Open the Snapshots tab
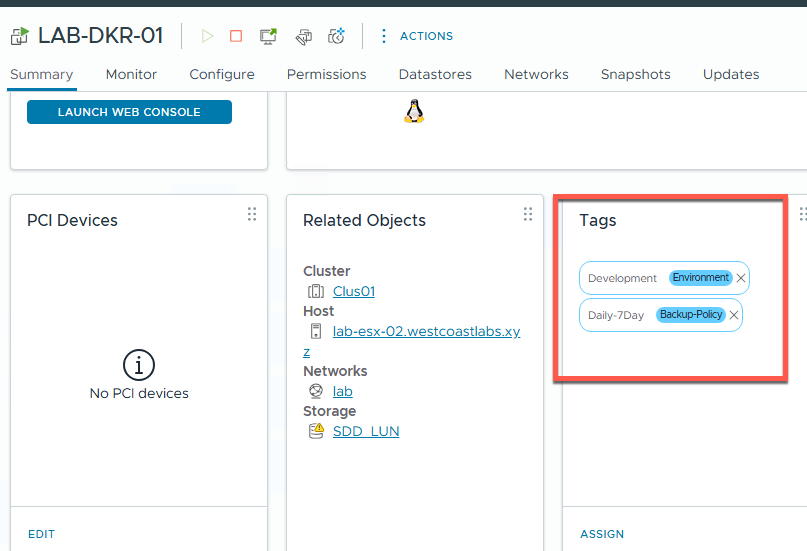The width and height of the screenshot is (807, 551). pos(635,74)
